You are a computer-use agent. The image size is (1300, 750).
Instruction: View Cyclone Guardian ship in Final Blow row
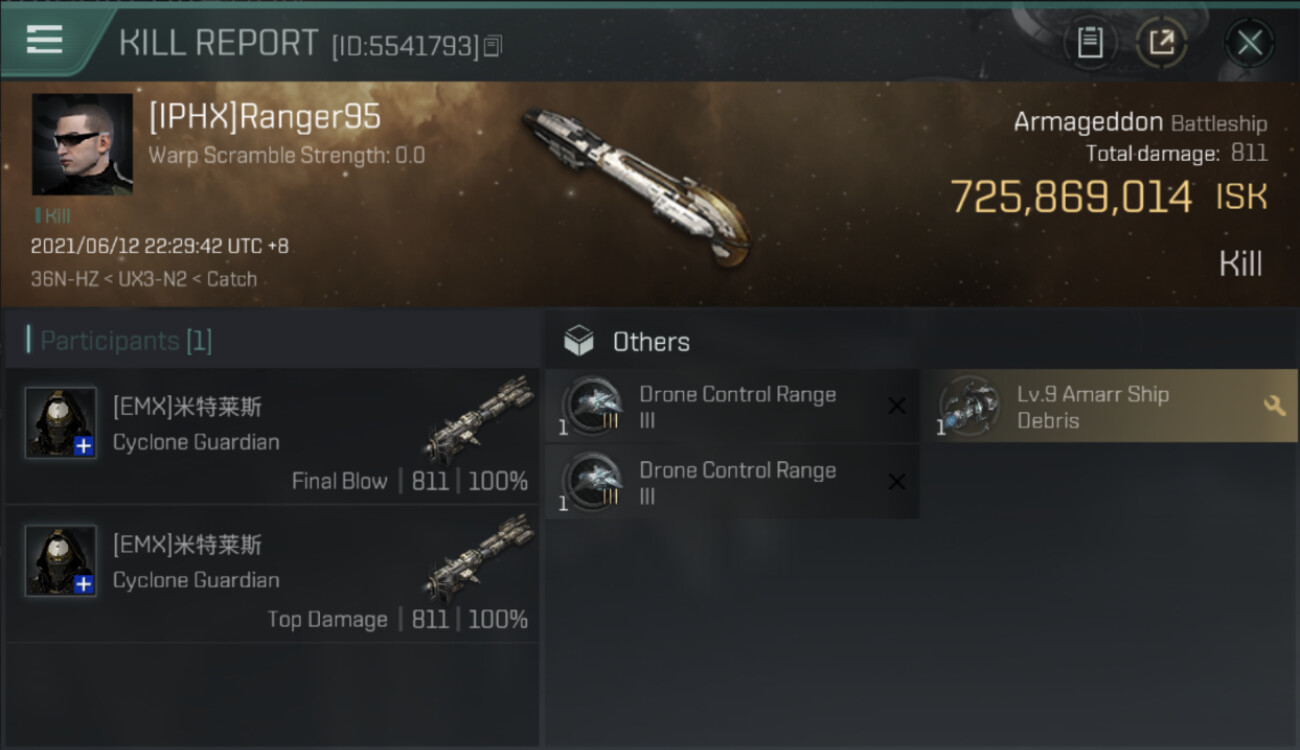[x=479, y=420]
